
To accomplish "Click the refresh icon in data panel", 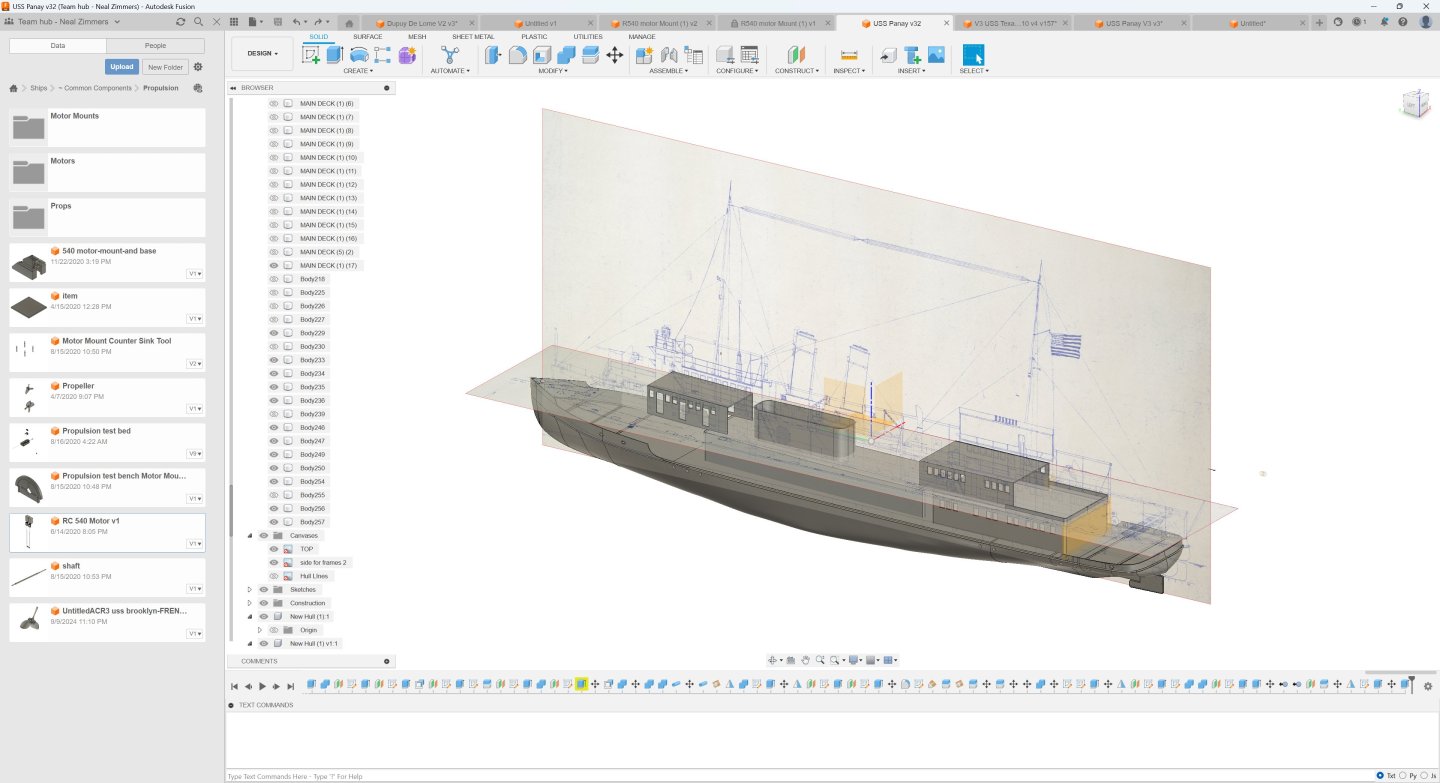I will tap(181, 21).
